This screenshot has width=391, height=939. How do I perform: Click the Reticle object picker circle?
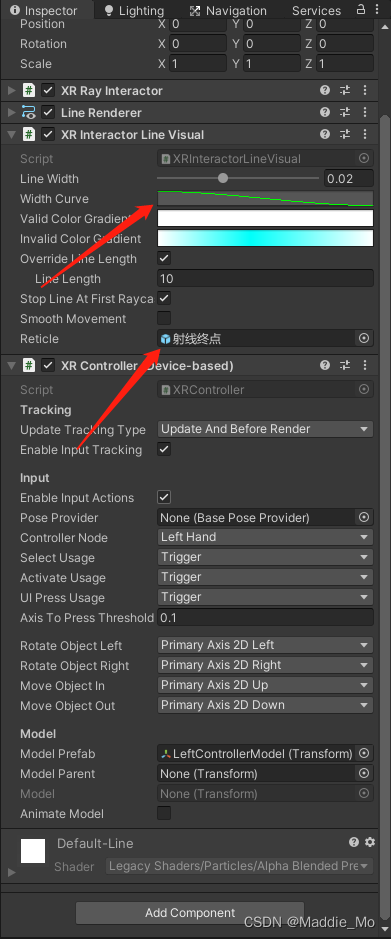(363, 338)
